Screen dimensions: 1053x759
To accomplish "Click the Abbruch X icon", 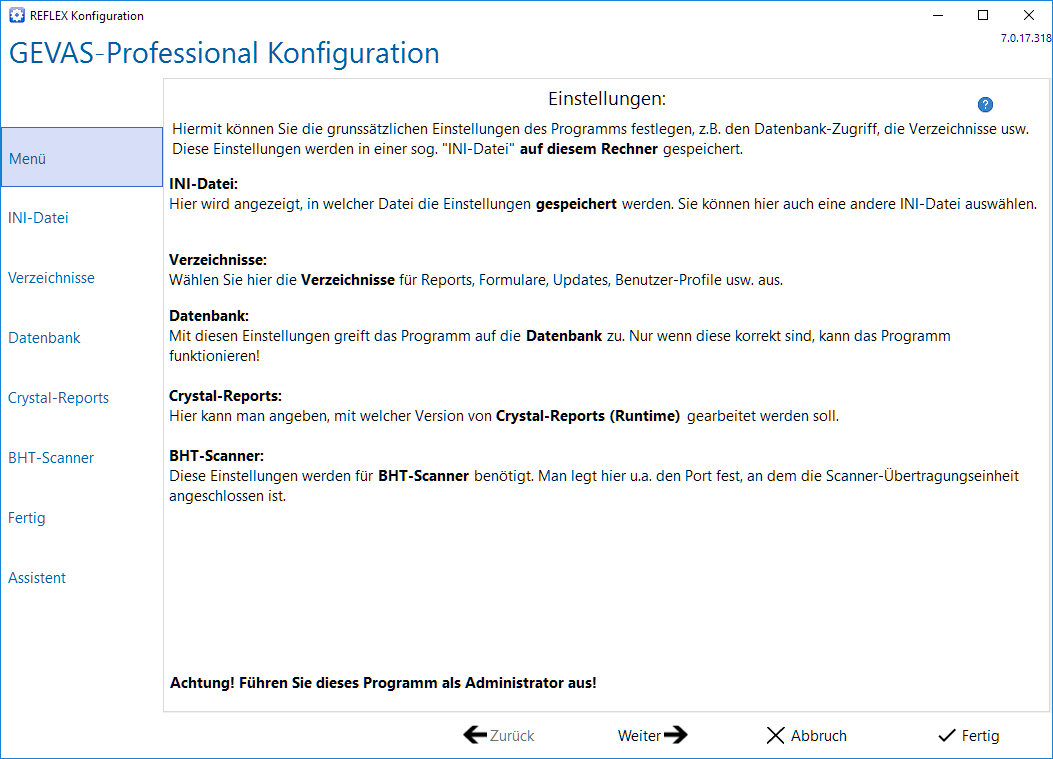I will pyautogui.click(x=775, y=735).
